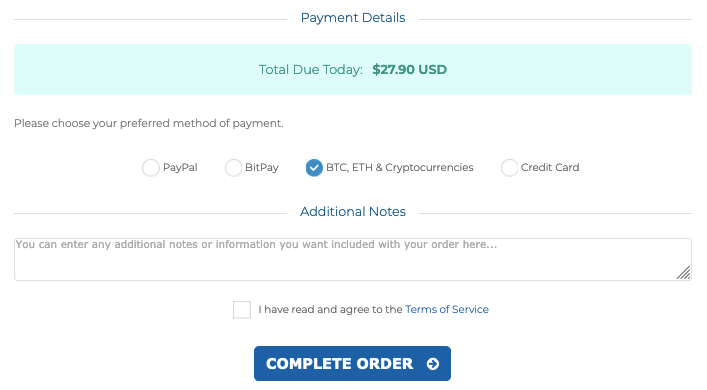The height and width of the screenshot is (390, 707).
Task: Click the Additional Notes section heading
Action: pyautogui.click(x=353, y=211)
